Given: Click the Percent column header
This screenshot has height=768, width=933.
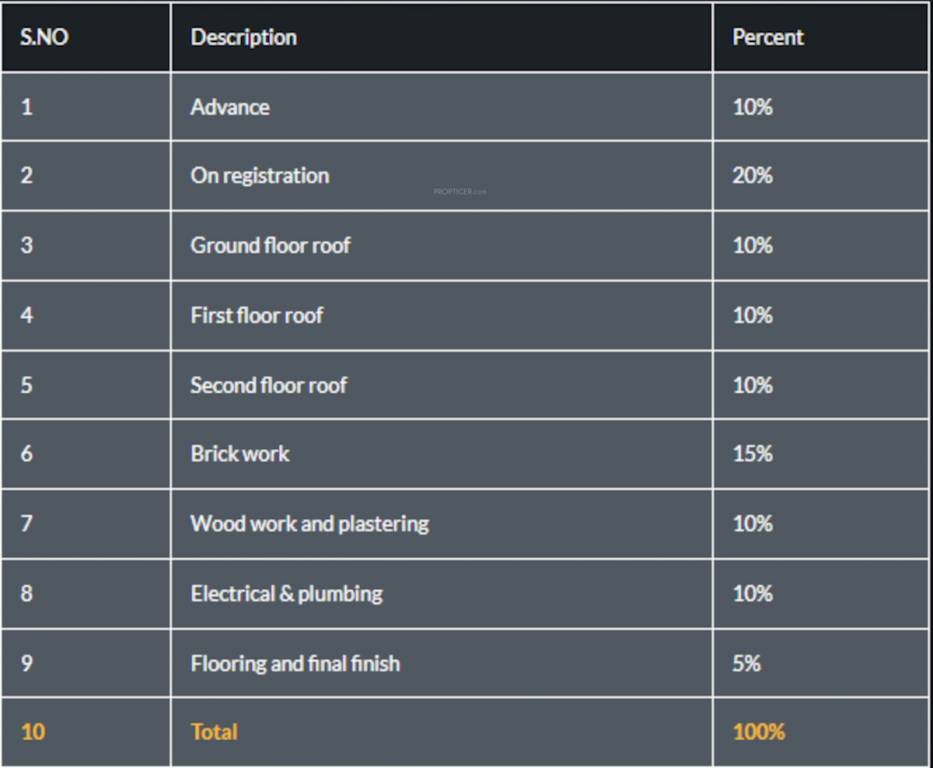Looking at the screenshot, I should 768,38.
